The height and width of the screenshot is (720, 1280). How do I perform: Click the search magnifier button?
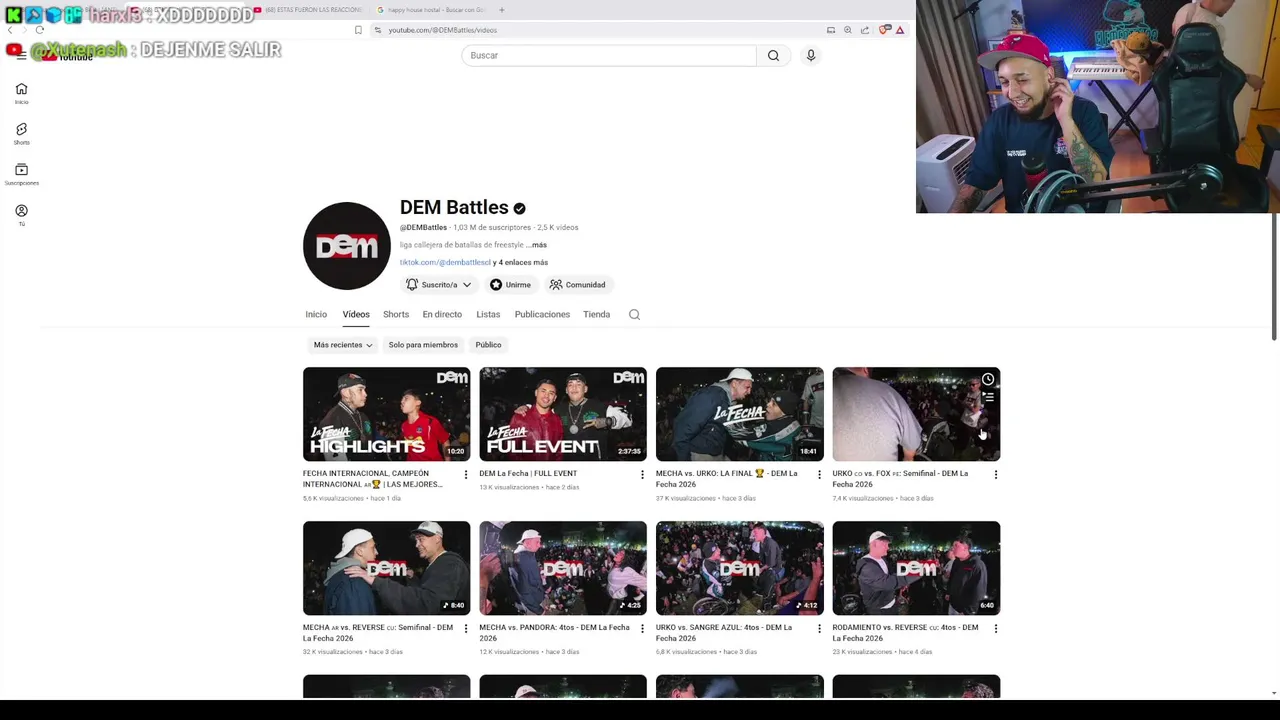[x=773, y=55]
